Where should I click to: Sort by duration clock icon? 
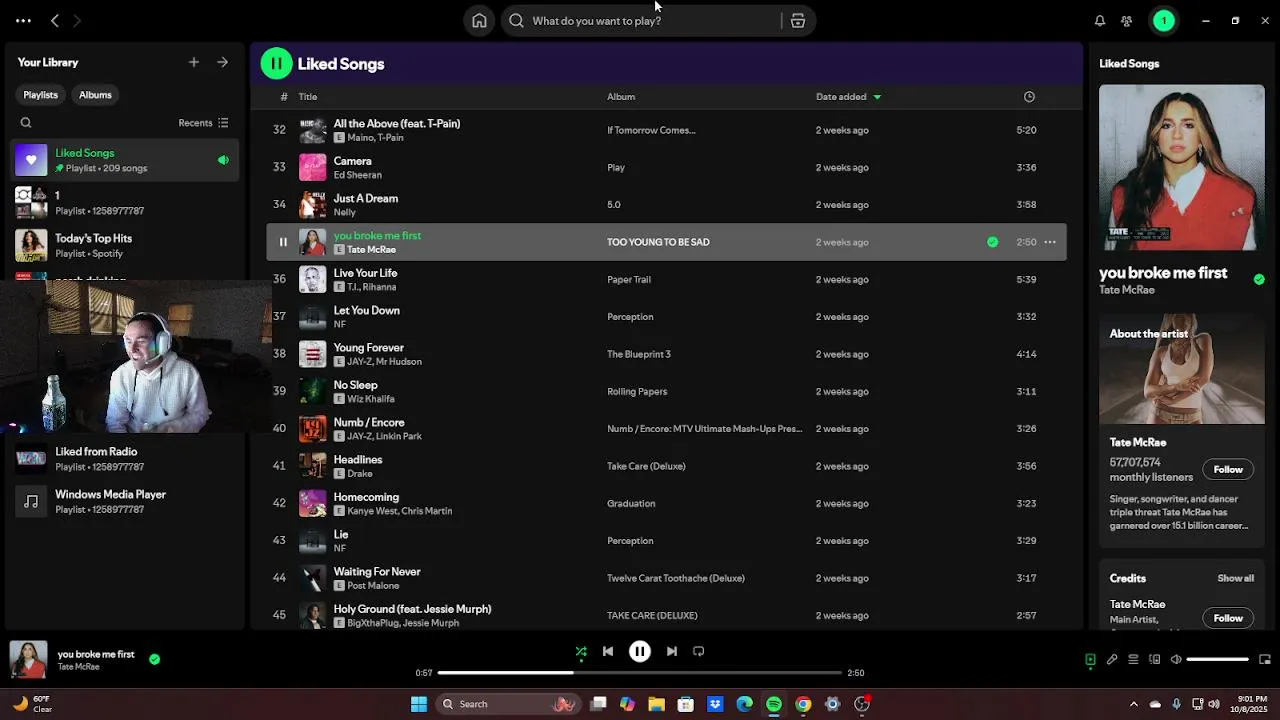point(1029,97)
